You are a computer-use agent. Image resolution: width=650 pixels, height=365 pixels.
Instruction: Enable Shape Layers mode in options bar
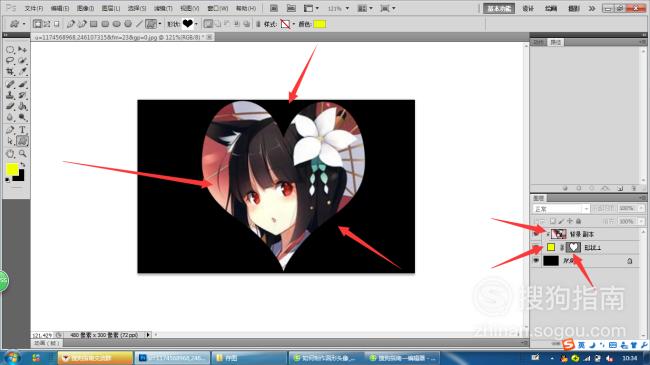tap(37, 24)
